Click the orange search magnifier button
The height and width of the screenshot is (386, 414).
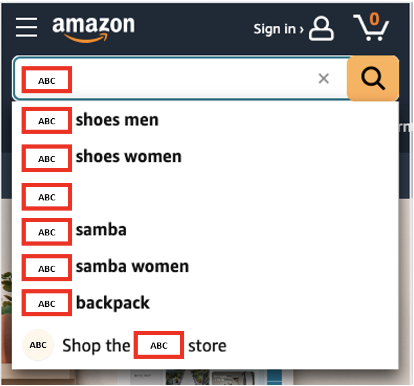click(373, 78)
